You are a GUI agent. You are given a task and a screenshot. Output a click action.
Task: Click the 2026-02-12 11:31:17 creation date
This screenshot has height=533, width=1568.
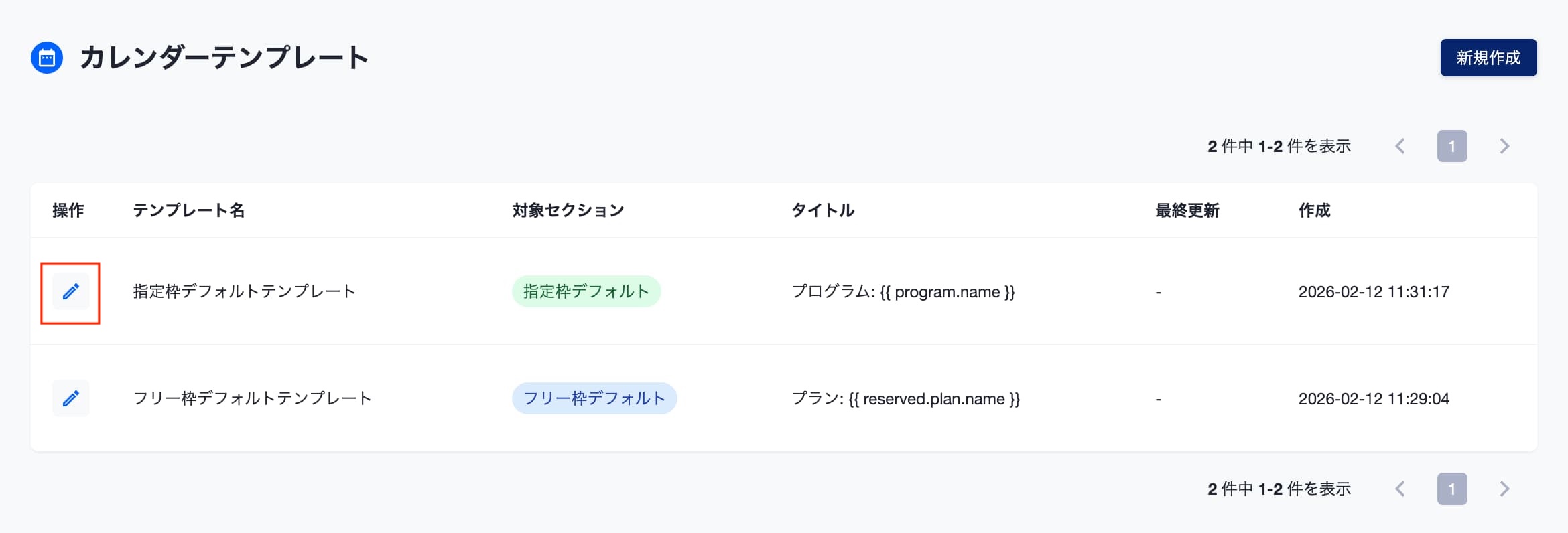tap(1374, 291)
